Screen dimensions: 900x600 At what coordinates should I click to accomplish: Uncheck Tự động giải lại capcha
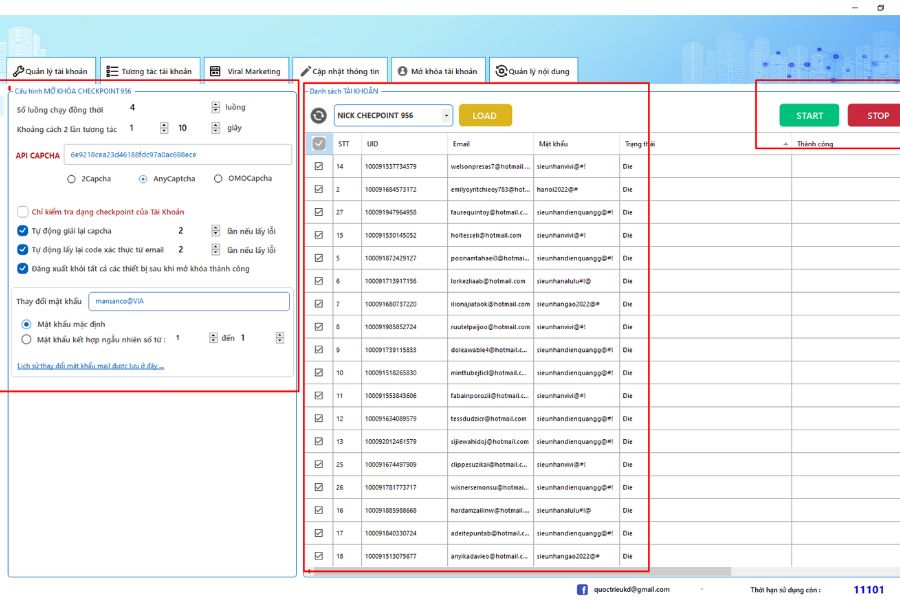[x=23, y=230]
